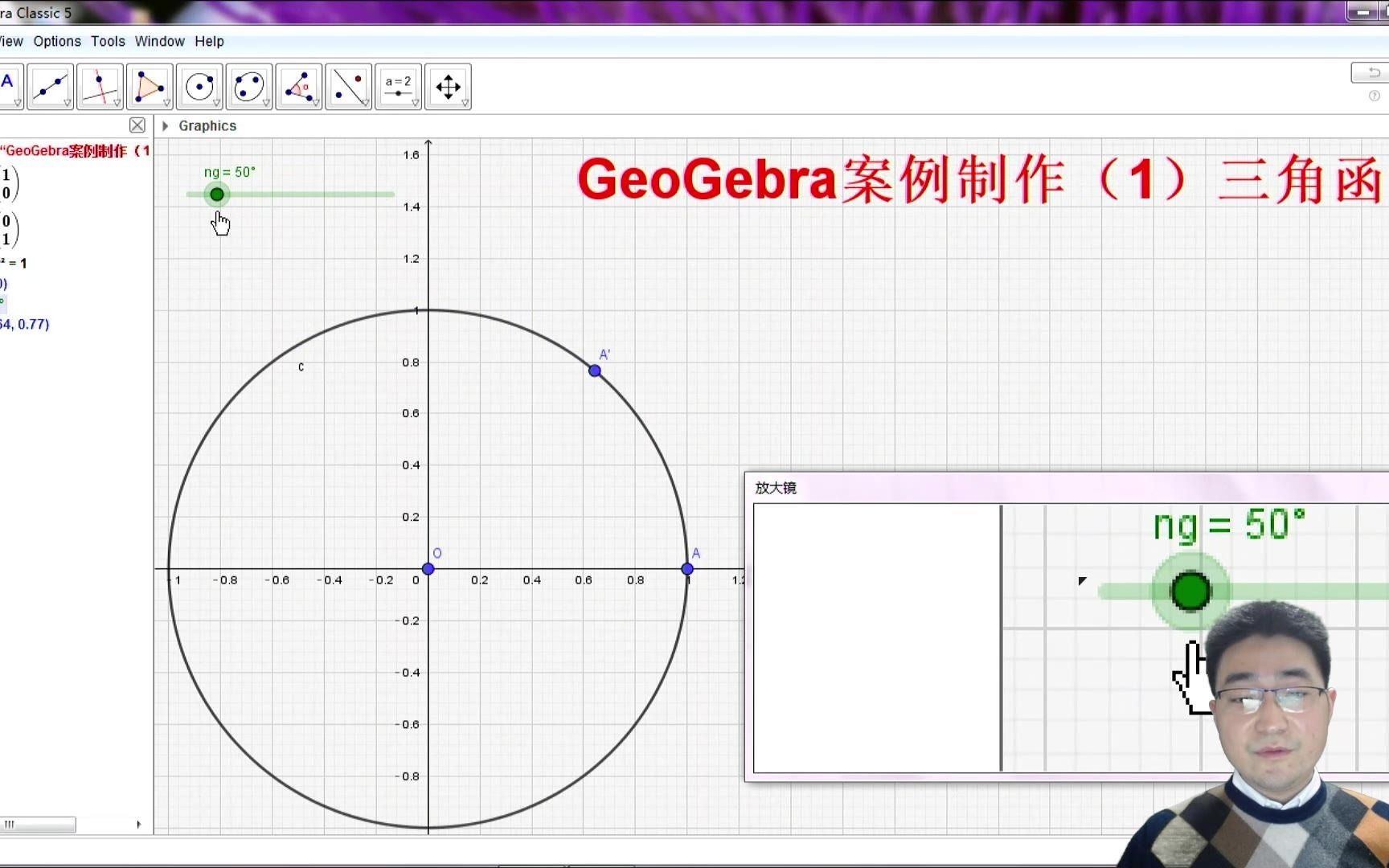
Task: Click the 'ng = 50°' slider label
Action: (x=230, y=172)
